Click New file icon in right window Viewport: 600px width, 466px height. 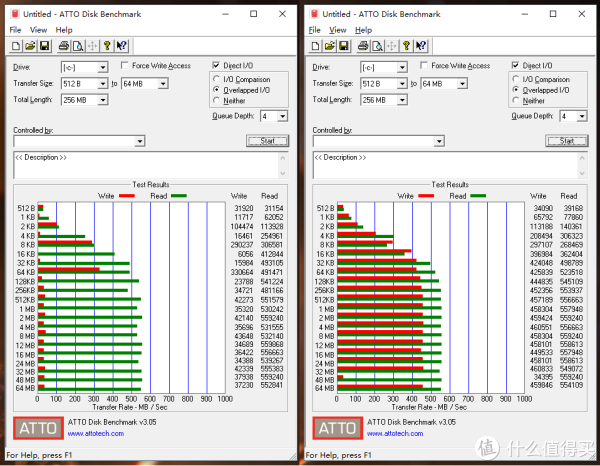pos(315,46)
